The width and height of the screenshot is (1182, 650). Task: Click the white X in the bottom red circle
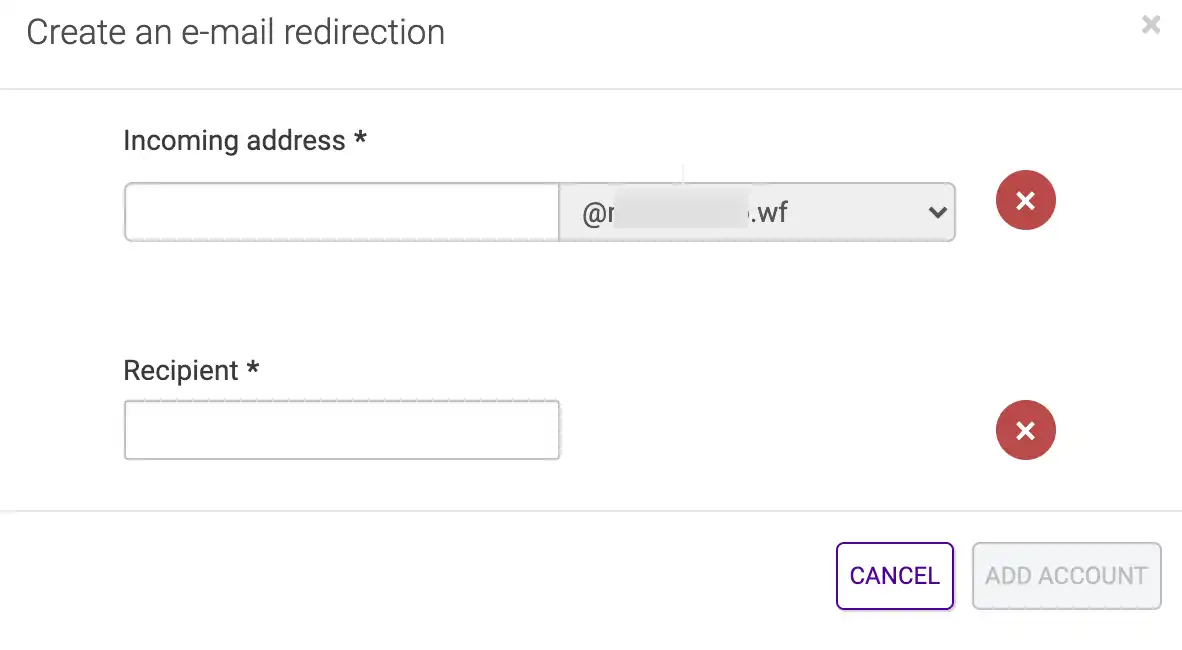tap(1025, 431)
